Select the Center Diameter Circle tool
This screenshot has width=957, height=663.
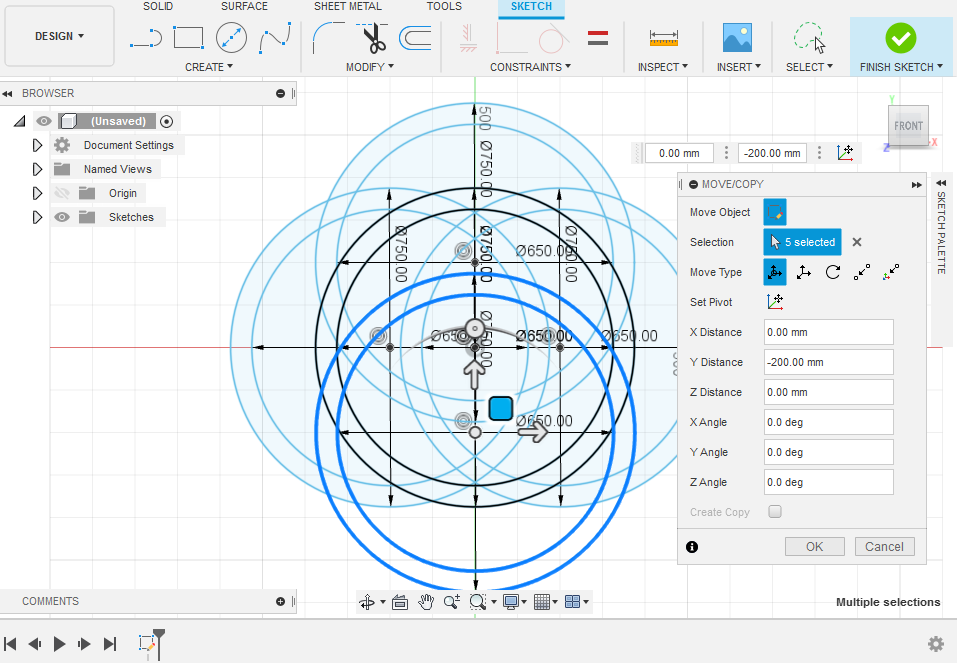(231, 38)
